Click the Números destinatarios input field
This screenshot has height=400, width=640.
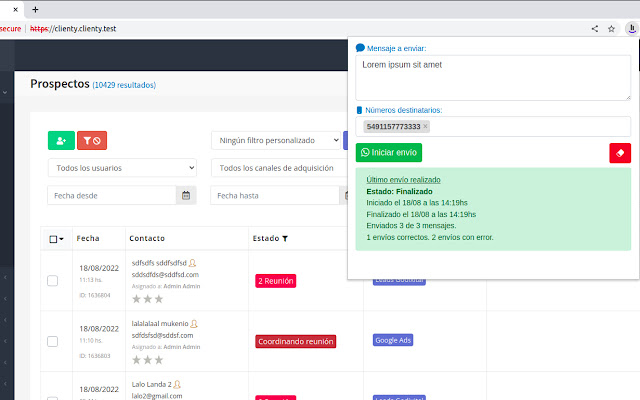[493, 127]
